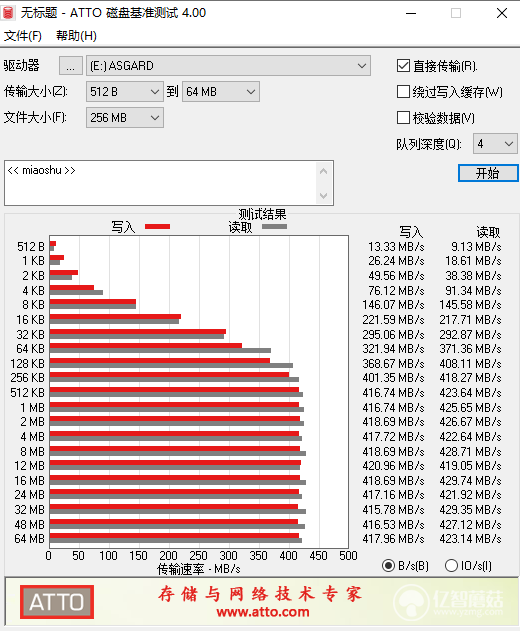Open the 文件(F) menu
520x631 pixels.
tap(23, 36)
